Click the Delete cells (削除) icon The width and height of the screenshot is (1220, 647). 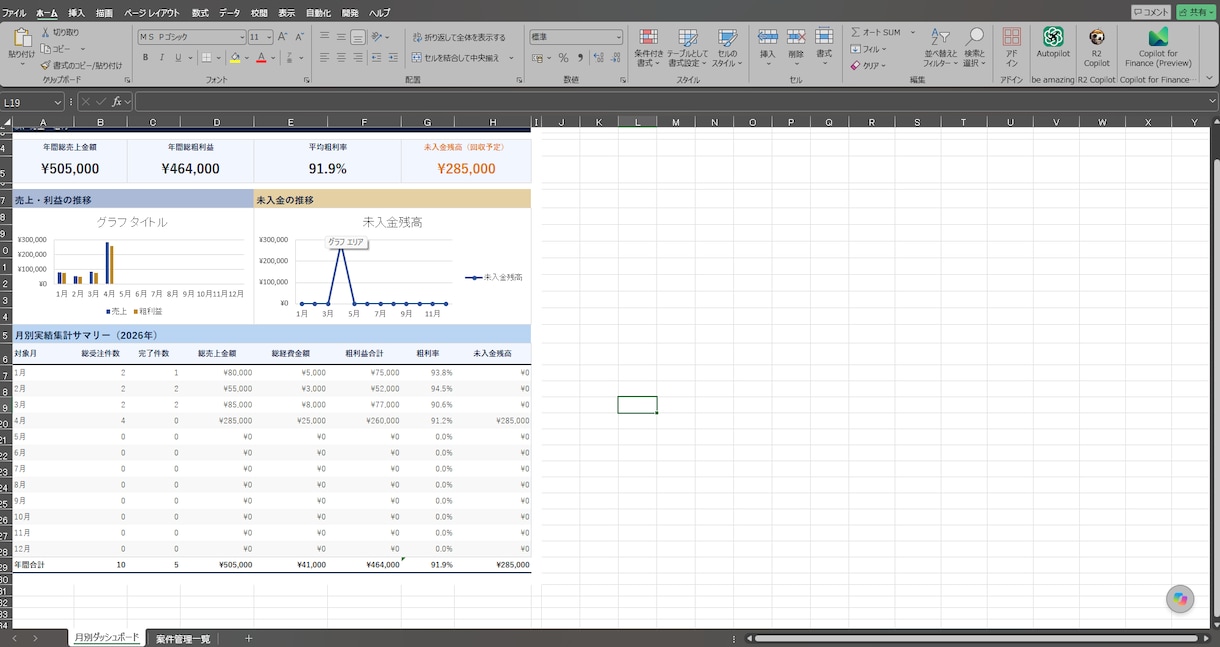tap(796, 37)
